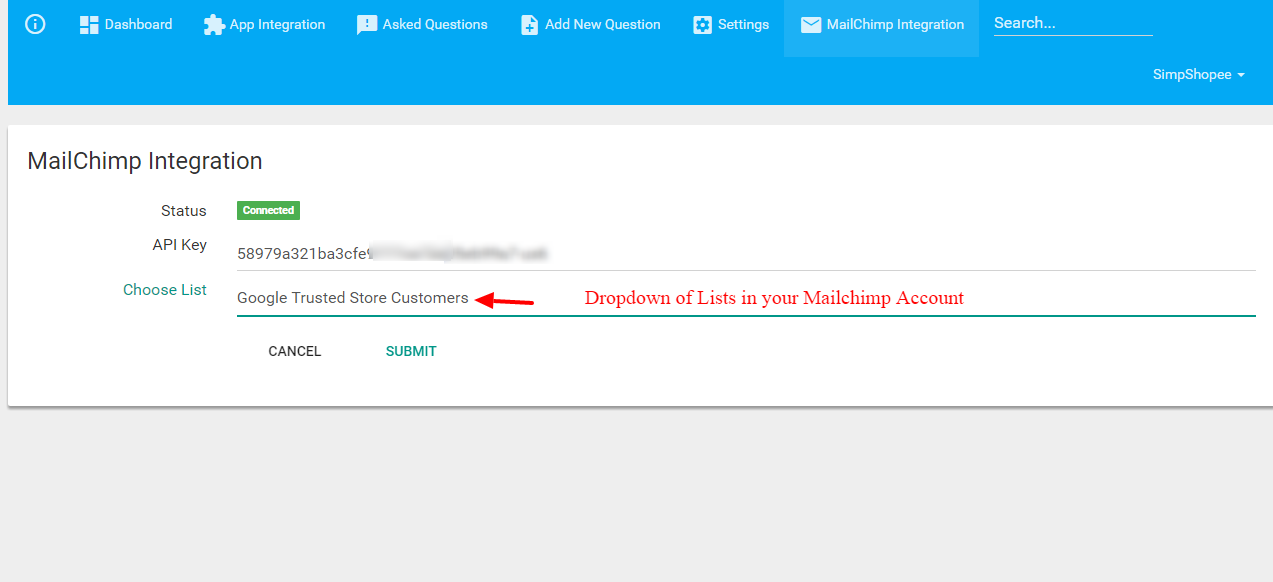Click the info circle icon
Image resolution: width=1273 pixels, height=582 pixels.
click(x=35, y=24)
